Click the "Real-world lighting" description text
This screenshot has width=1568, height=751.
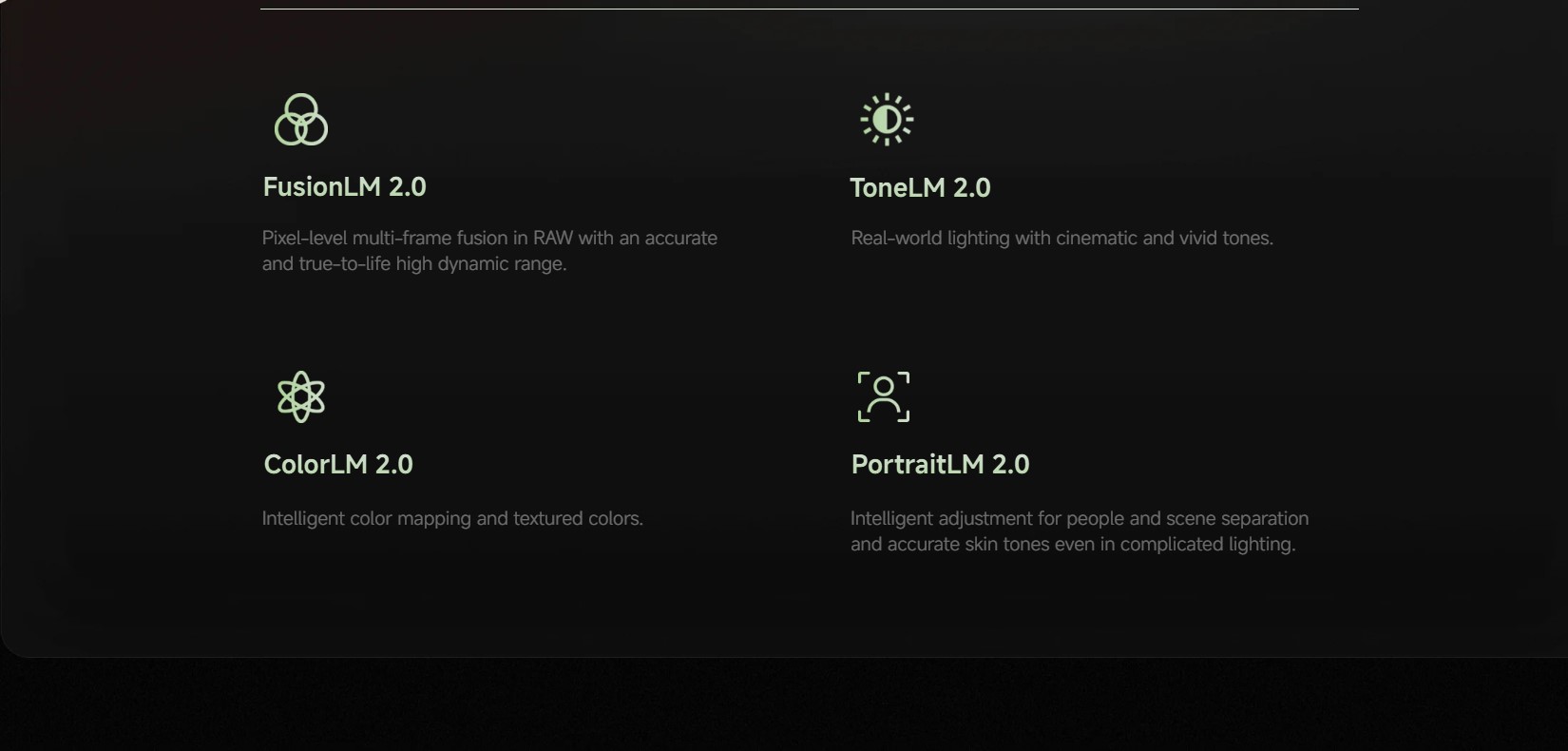1061,239
